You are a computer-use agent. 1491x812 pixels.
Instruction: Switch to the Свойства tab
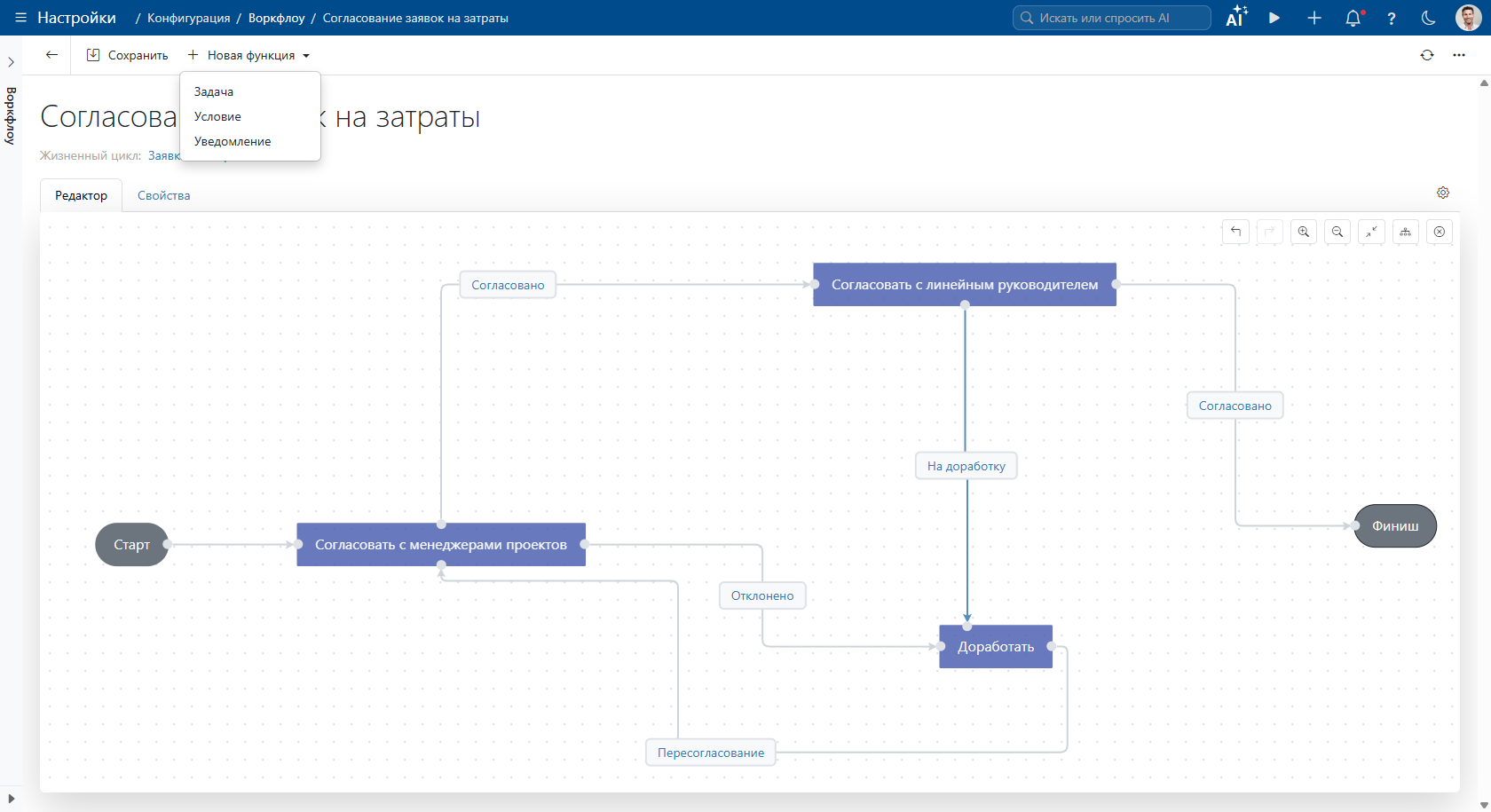coord(163,195)
